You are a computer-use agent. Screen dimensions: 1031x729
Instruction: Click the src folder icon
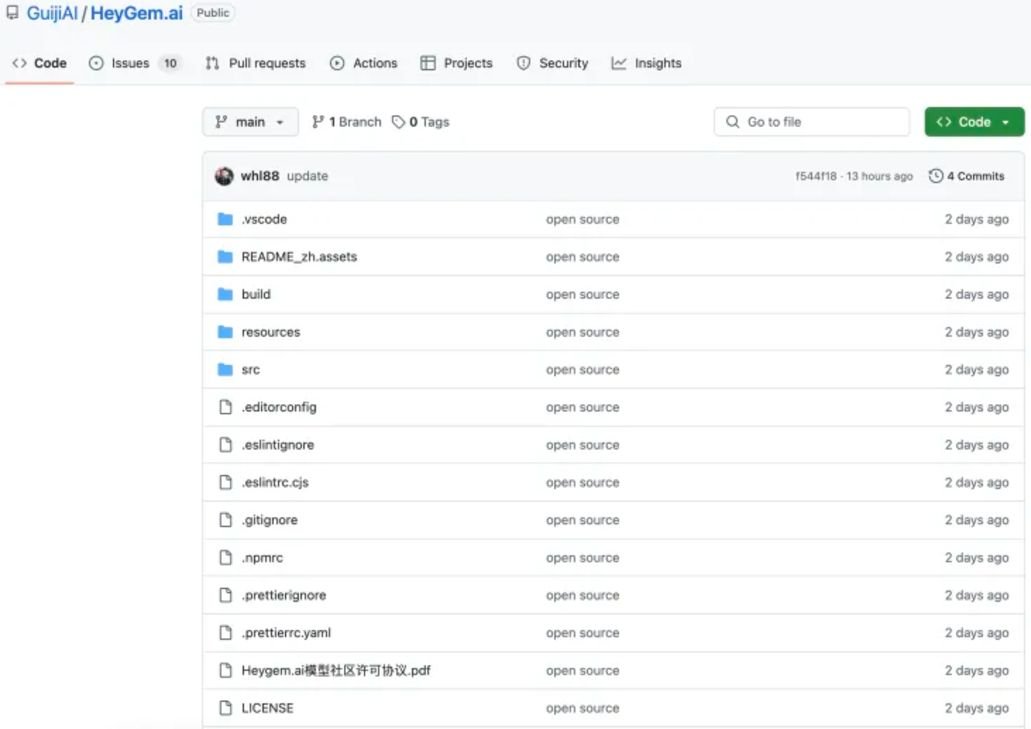[225, 370]
